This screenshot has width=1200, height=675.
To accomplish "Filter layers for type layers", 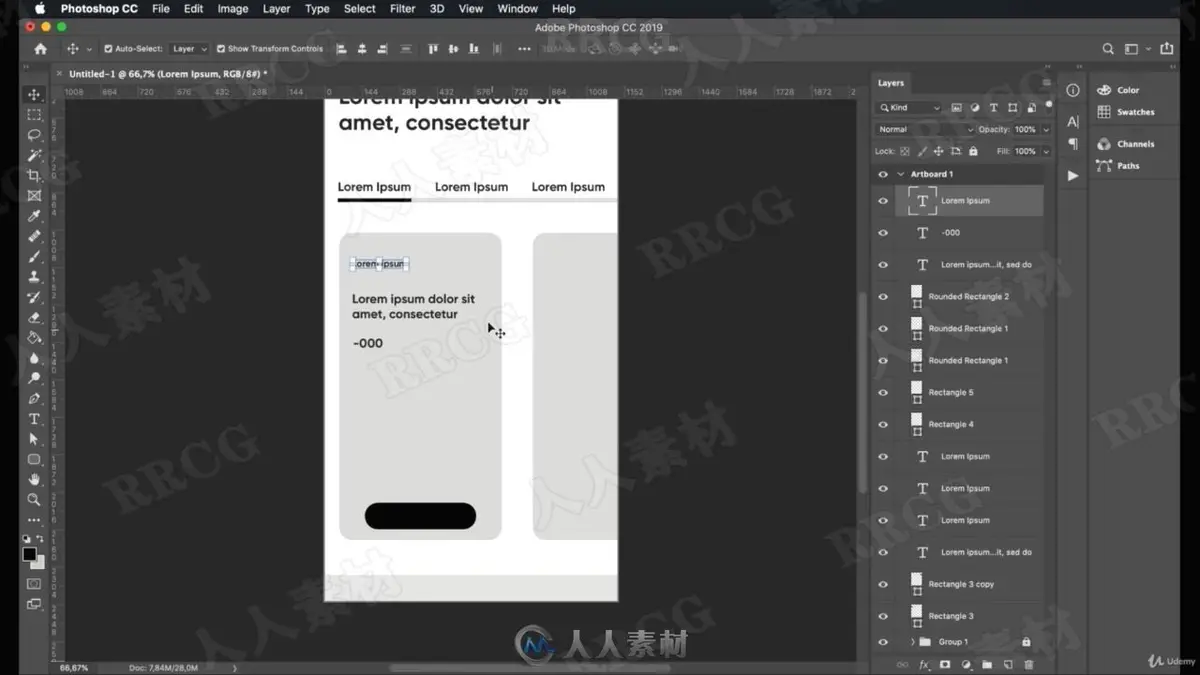I will pos(993,108).
